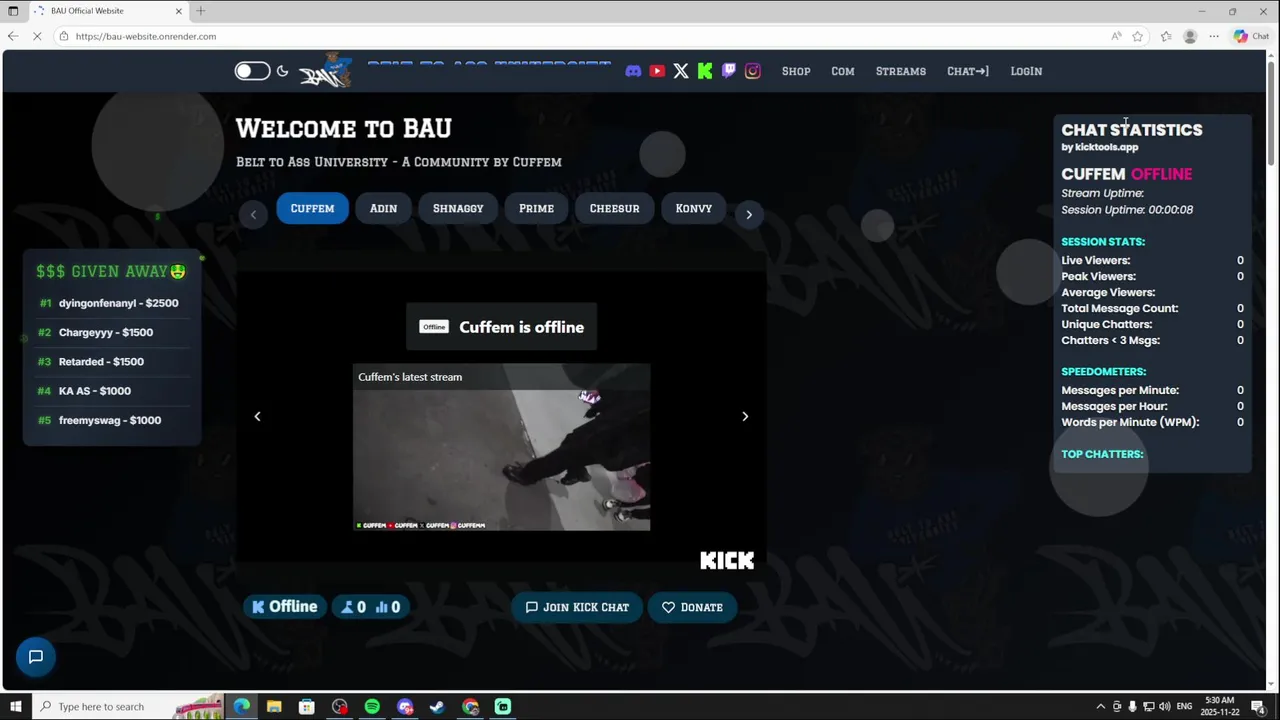Click the volume icon in system tray

(1165, 707)
